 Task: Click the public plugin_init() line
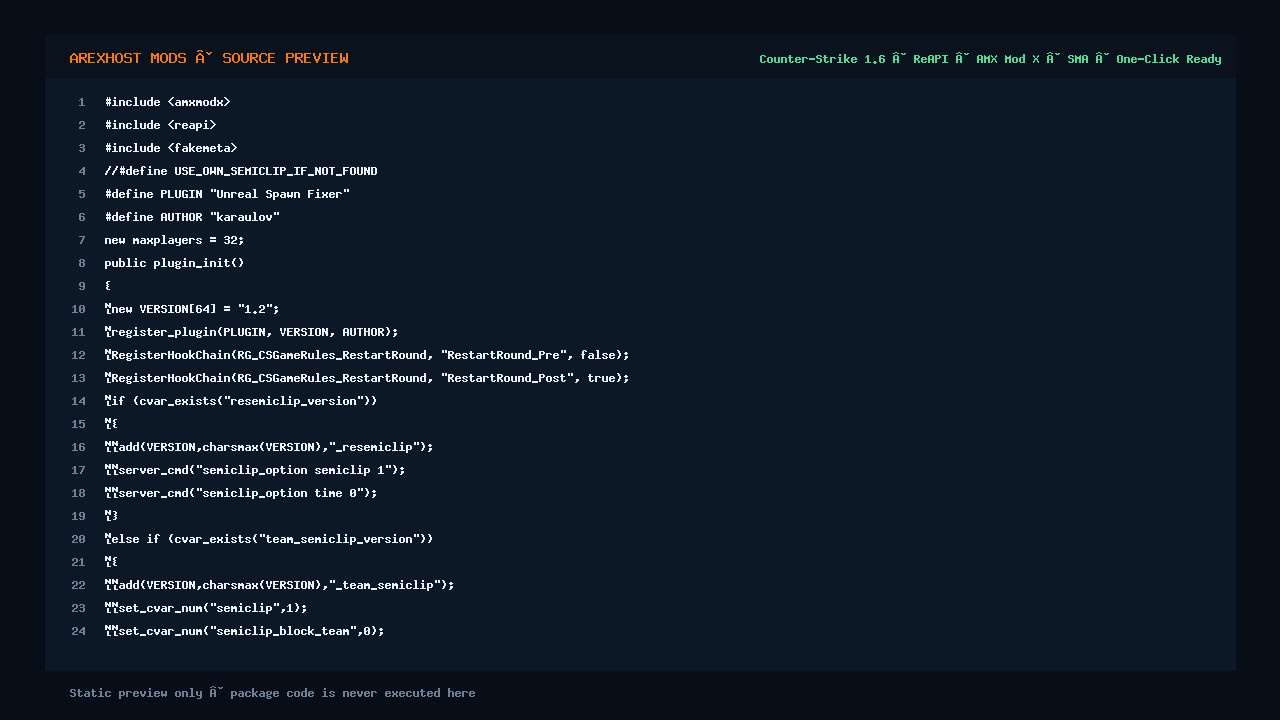coord(174,263)
